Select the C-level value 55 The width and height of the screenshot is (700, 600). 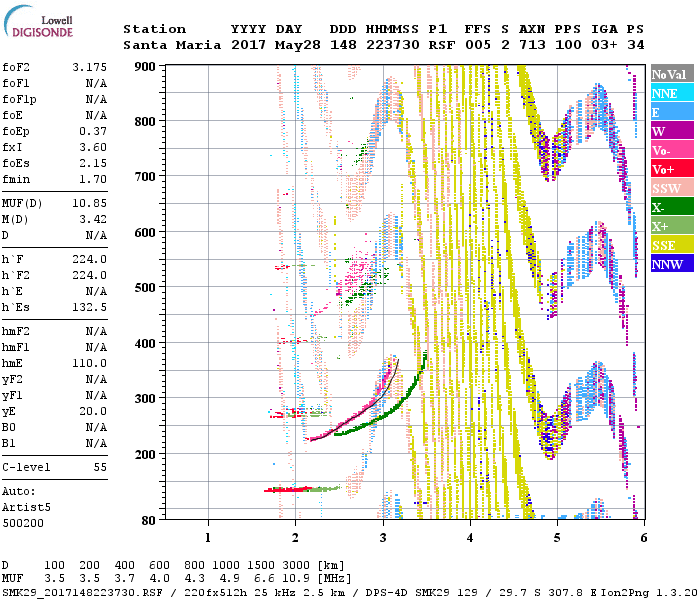pyautogui.click(x=100, y=467)
